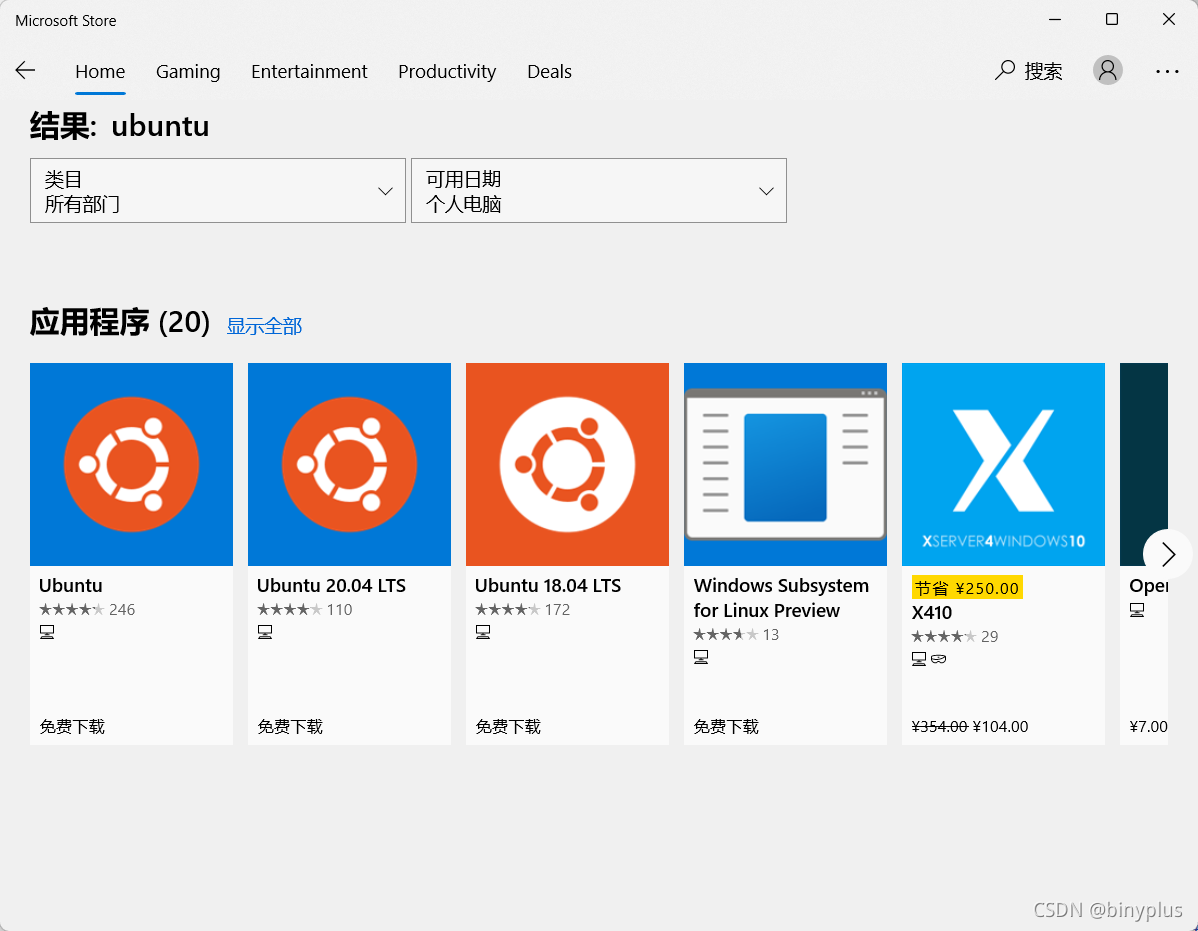Click PC device icon under X410

(x=919, y=658)
